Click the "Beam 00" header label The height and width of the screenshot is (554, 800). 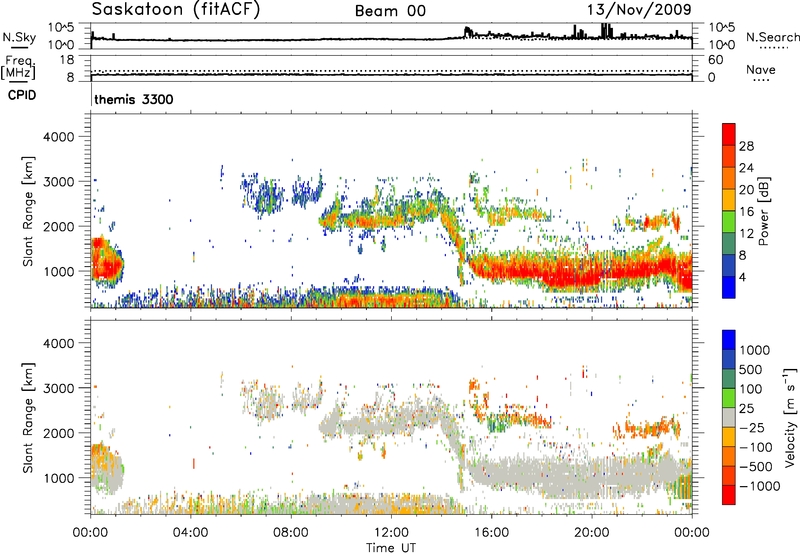[x=390, y=11]
